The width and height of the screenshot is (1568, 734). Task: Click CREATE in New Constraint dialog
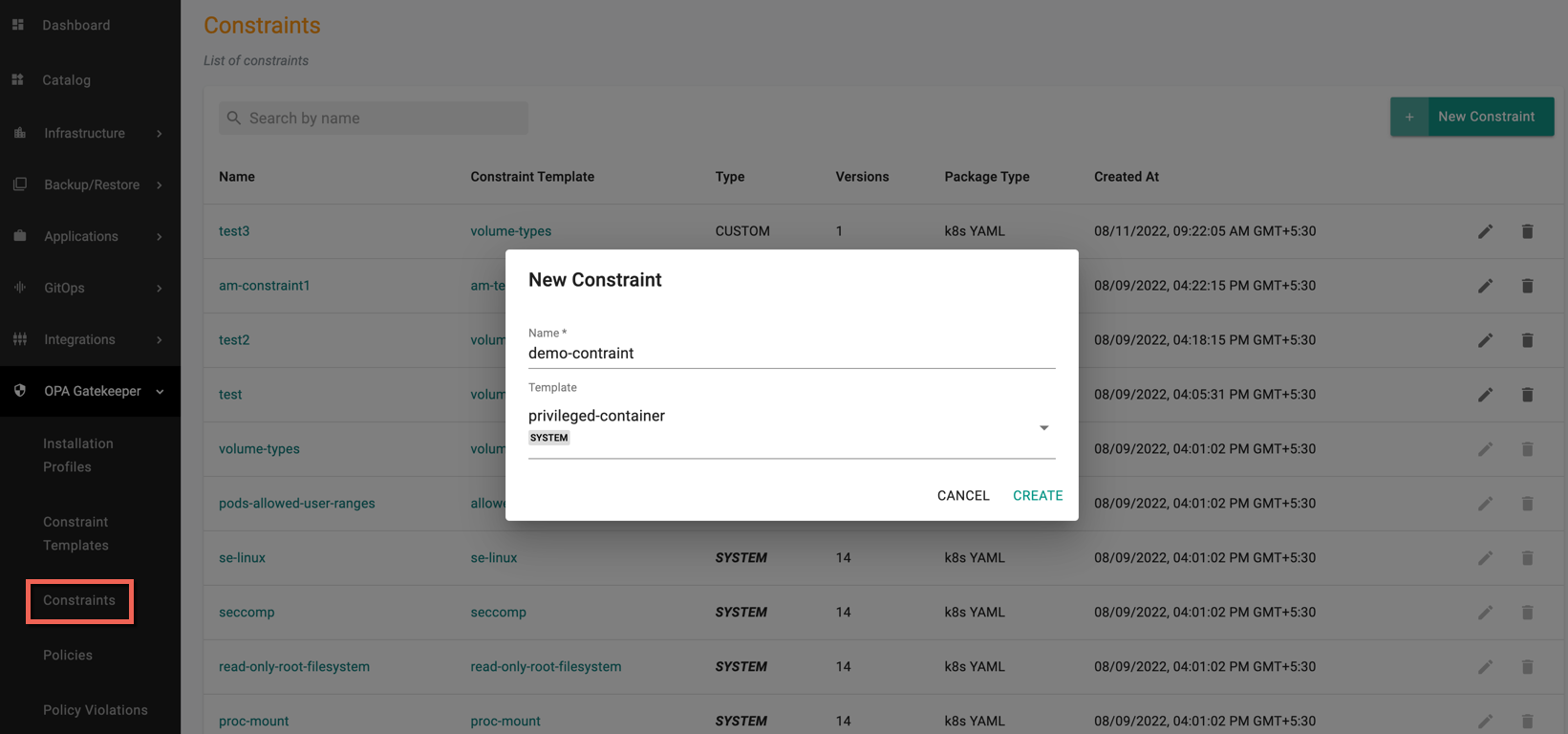pyautogui.click(x=1038, y=495)
